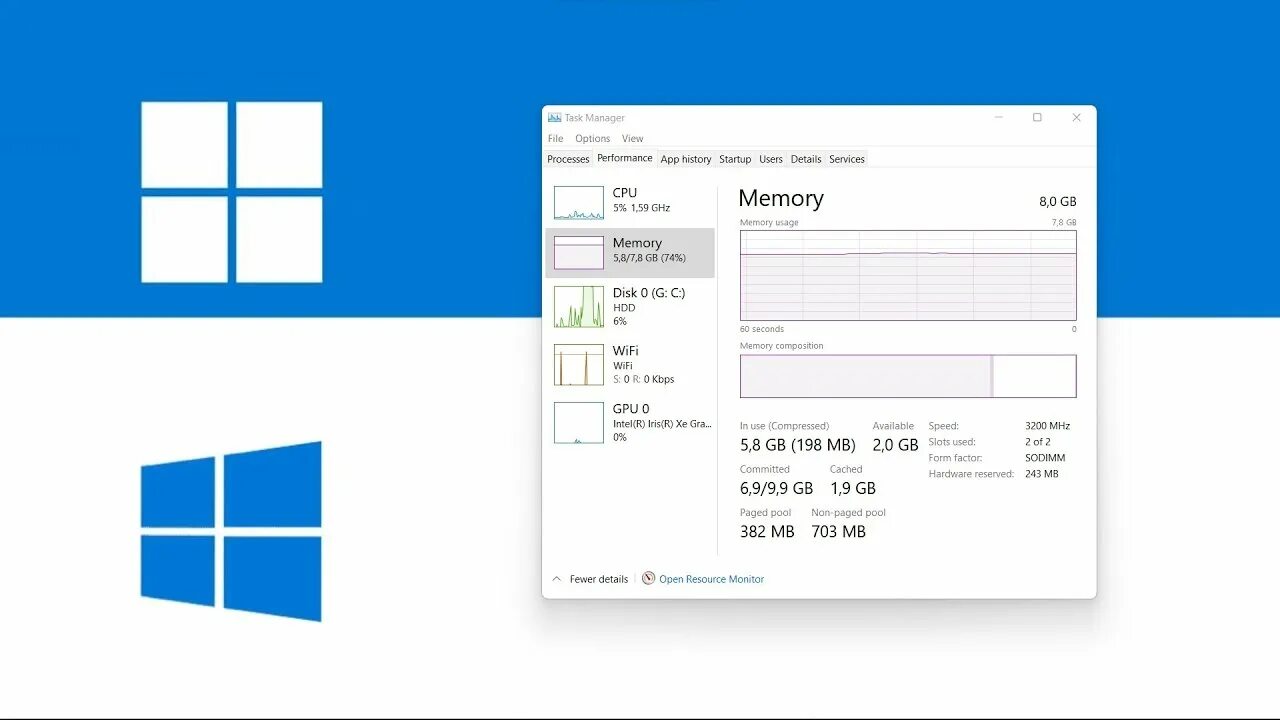The height and width of the screenshot is (720, 1280).
Task: Click Disk 0 (G: C:) label
Action: pyautogui.click(x=649, y=293)
